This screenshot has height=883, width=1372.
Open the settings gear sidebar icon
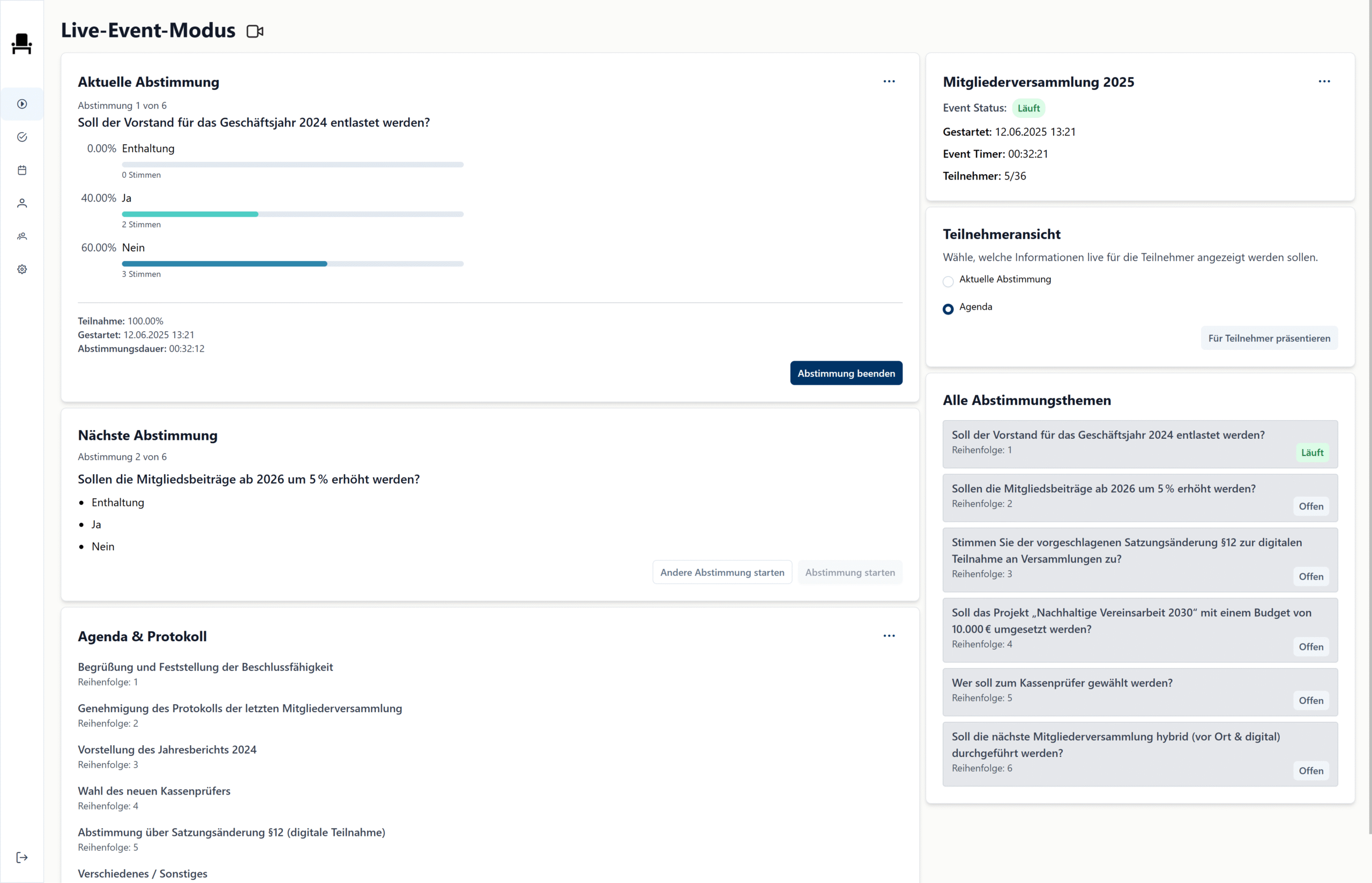pos(22,270)
